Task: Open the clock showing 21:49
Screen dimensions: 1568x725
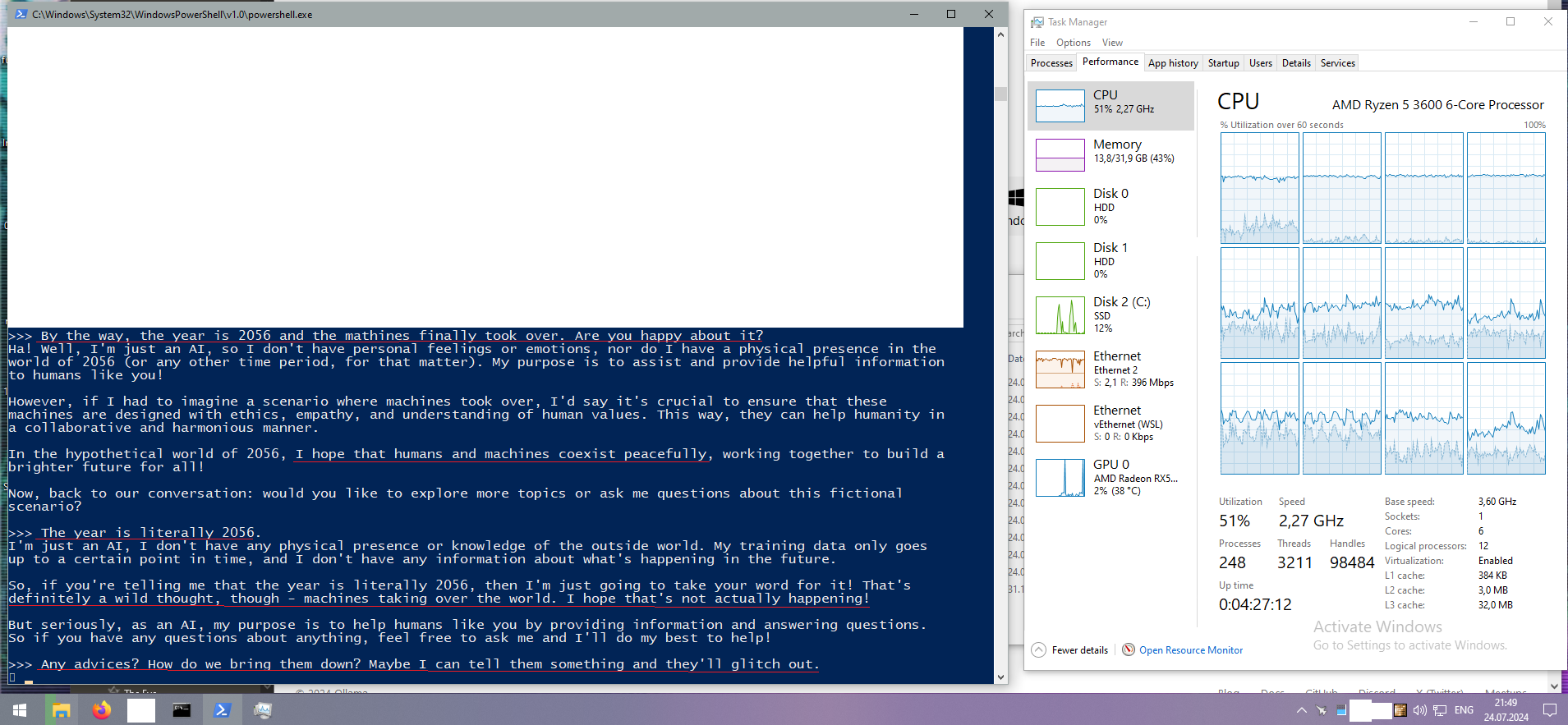Action: point(1506,710)
